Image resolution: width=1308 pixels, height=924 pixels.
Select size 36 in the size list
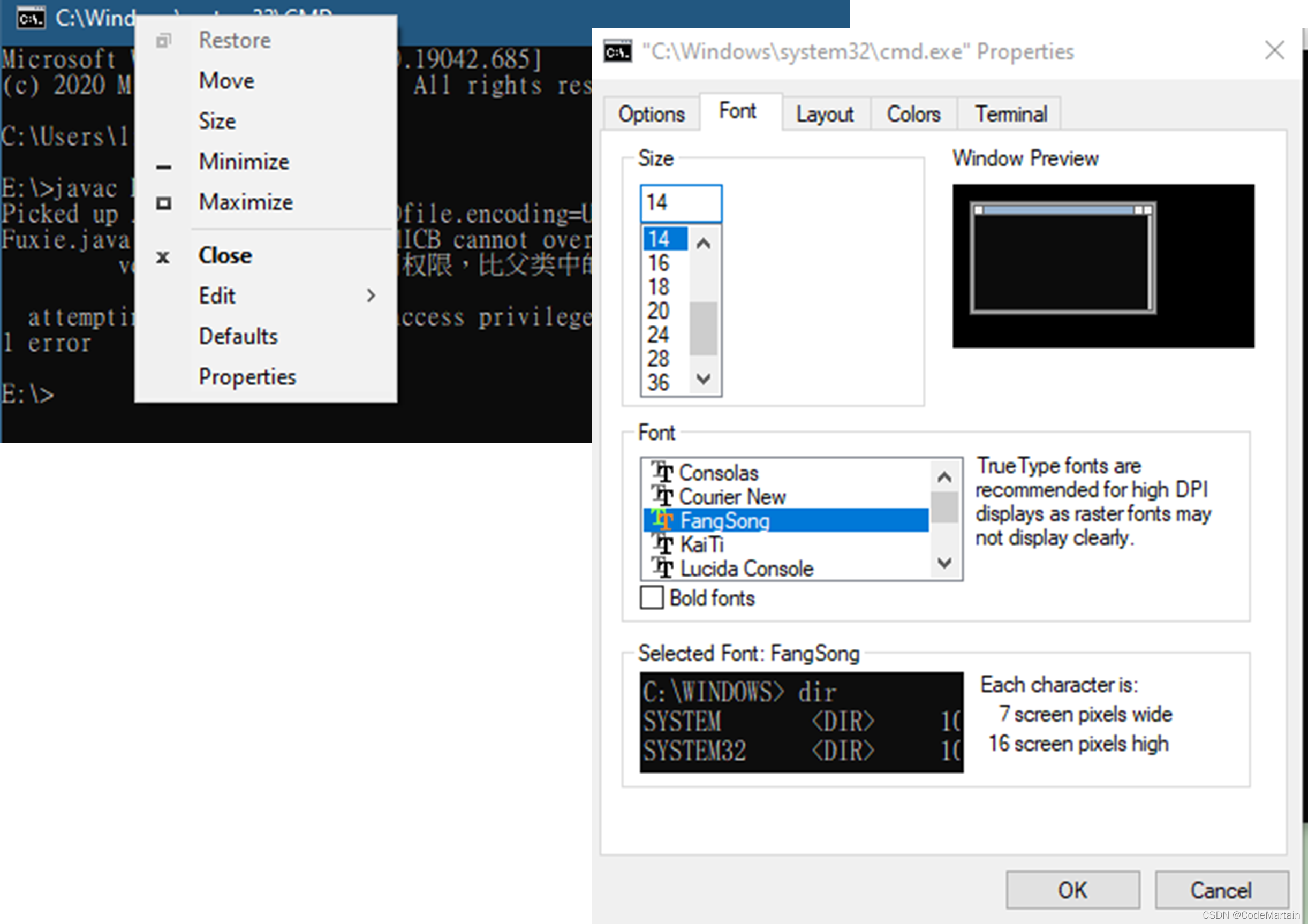click(x=666, y=382)
